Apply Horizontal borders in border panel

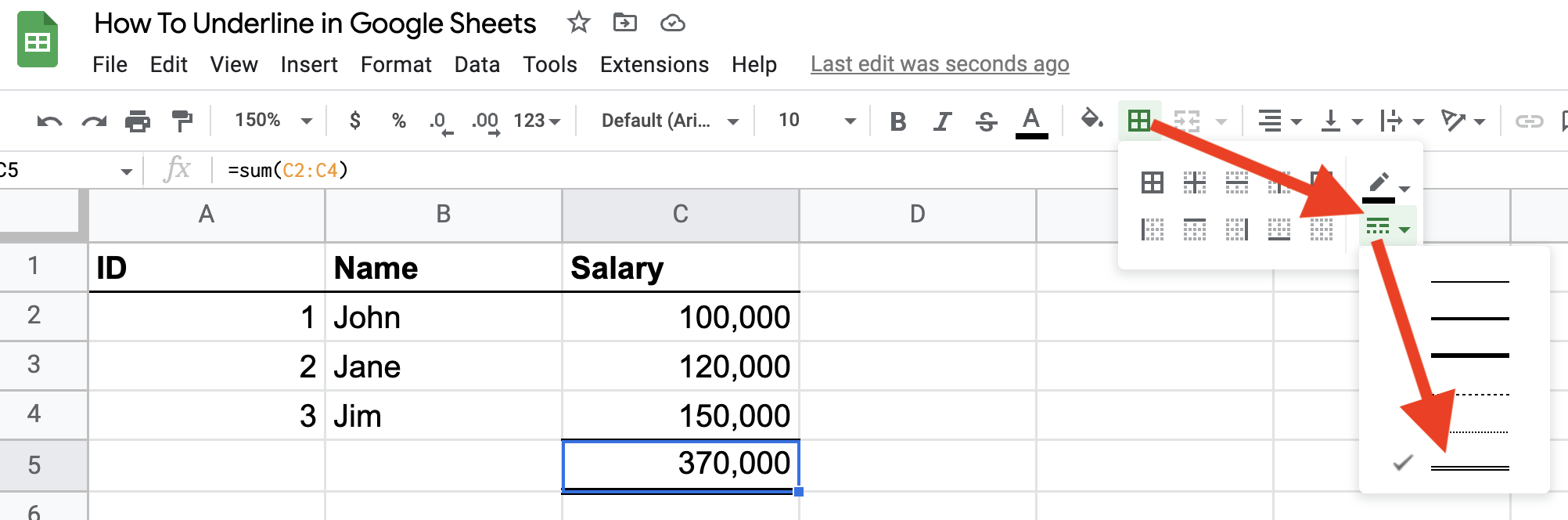click(1237, 182)
